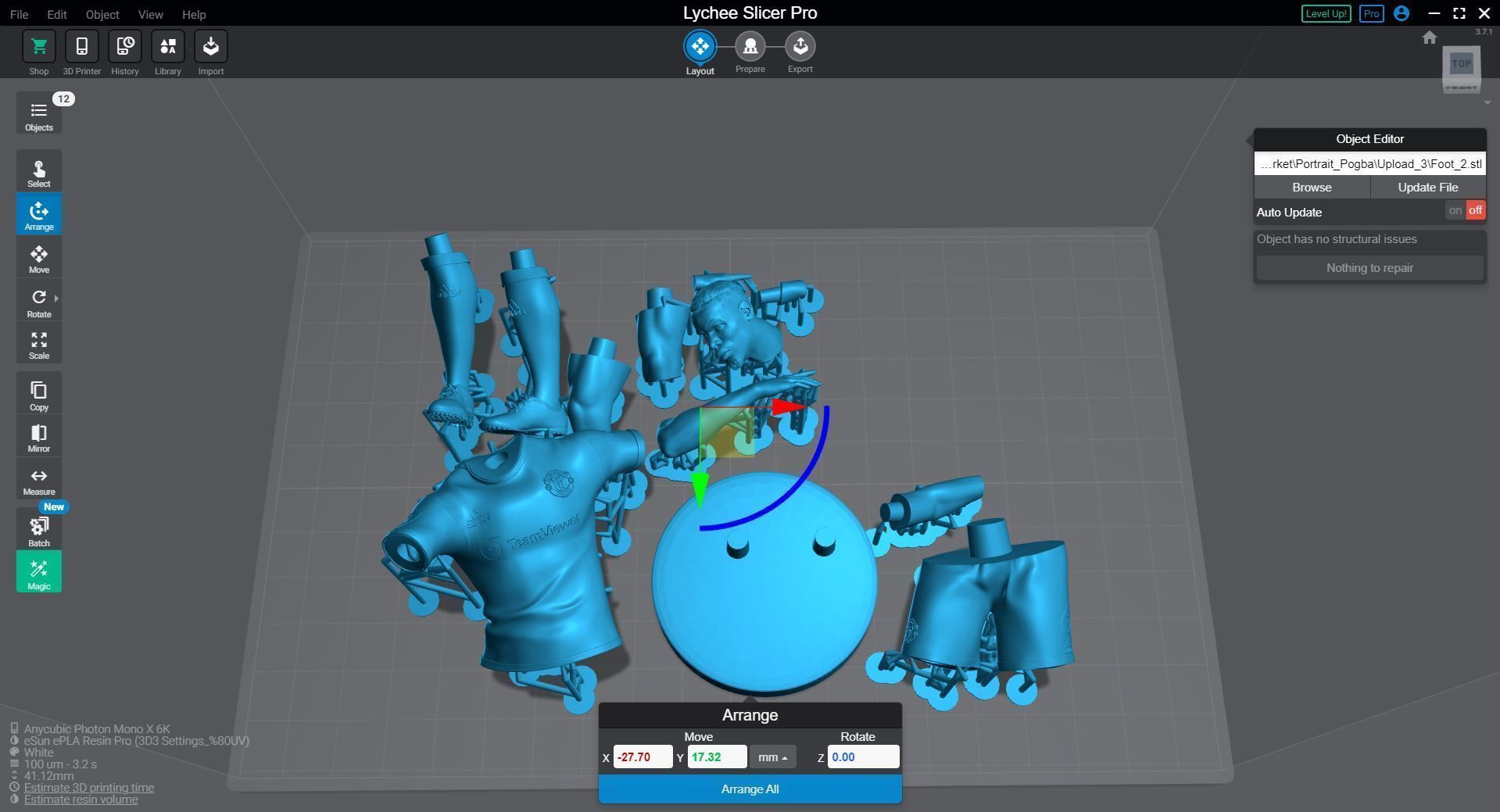Click the 100 um - 3.2 s layer info
This screenshot has height=812, width=1500.
pos(60,764)
